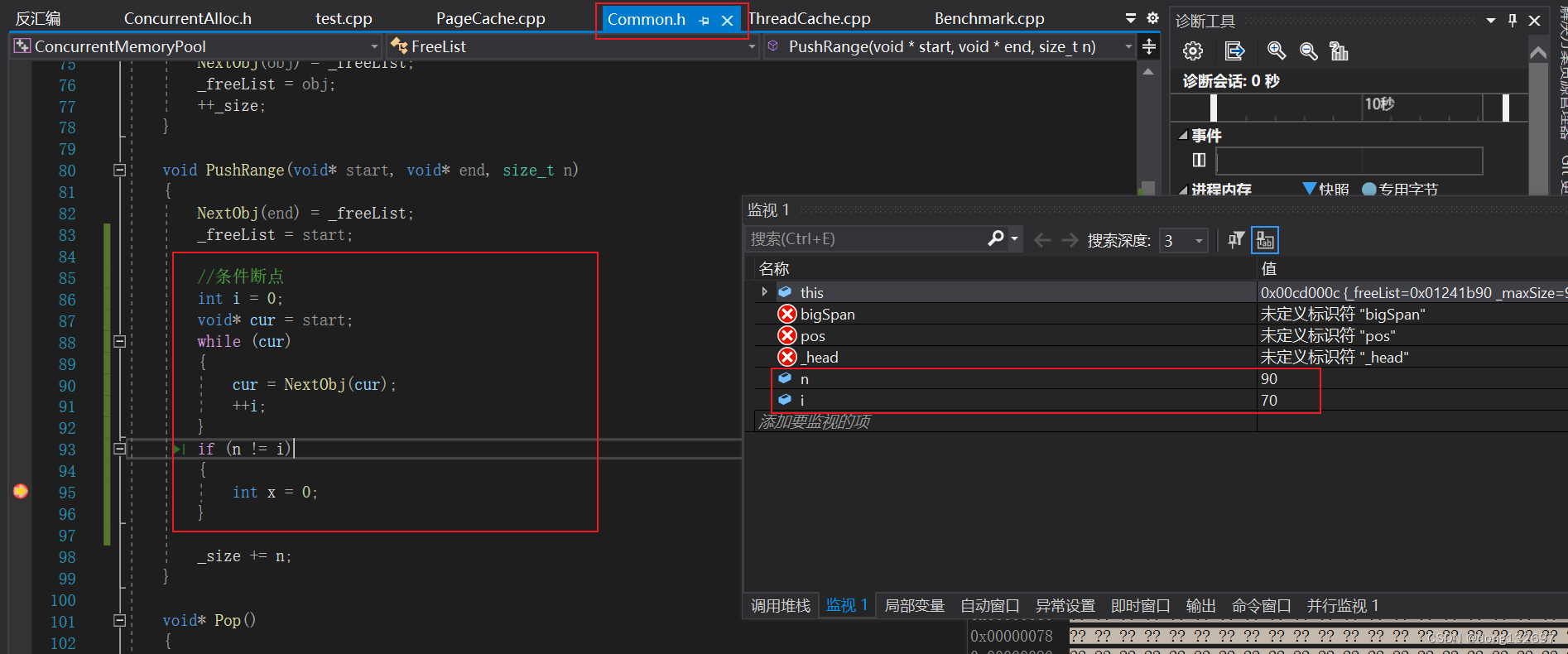This screenshot has height=654, width=1568.
Task: Open the document tabs overflow dropdown
Action: [1131, 18]
